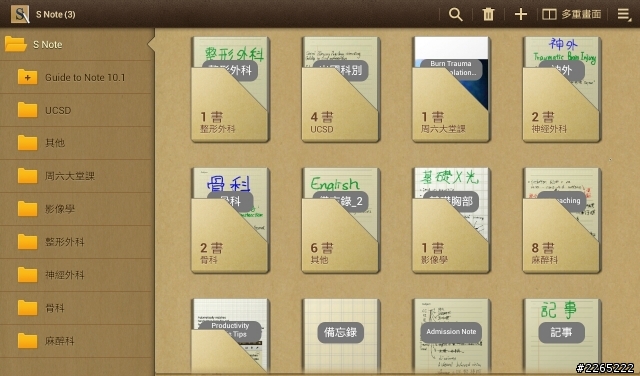Open the 記事 note
Screen dimensions: 640x376
click(562, 336)
